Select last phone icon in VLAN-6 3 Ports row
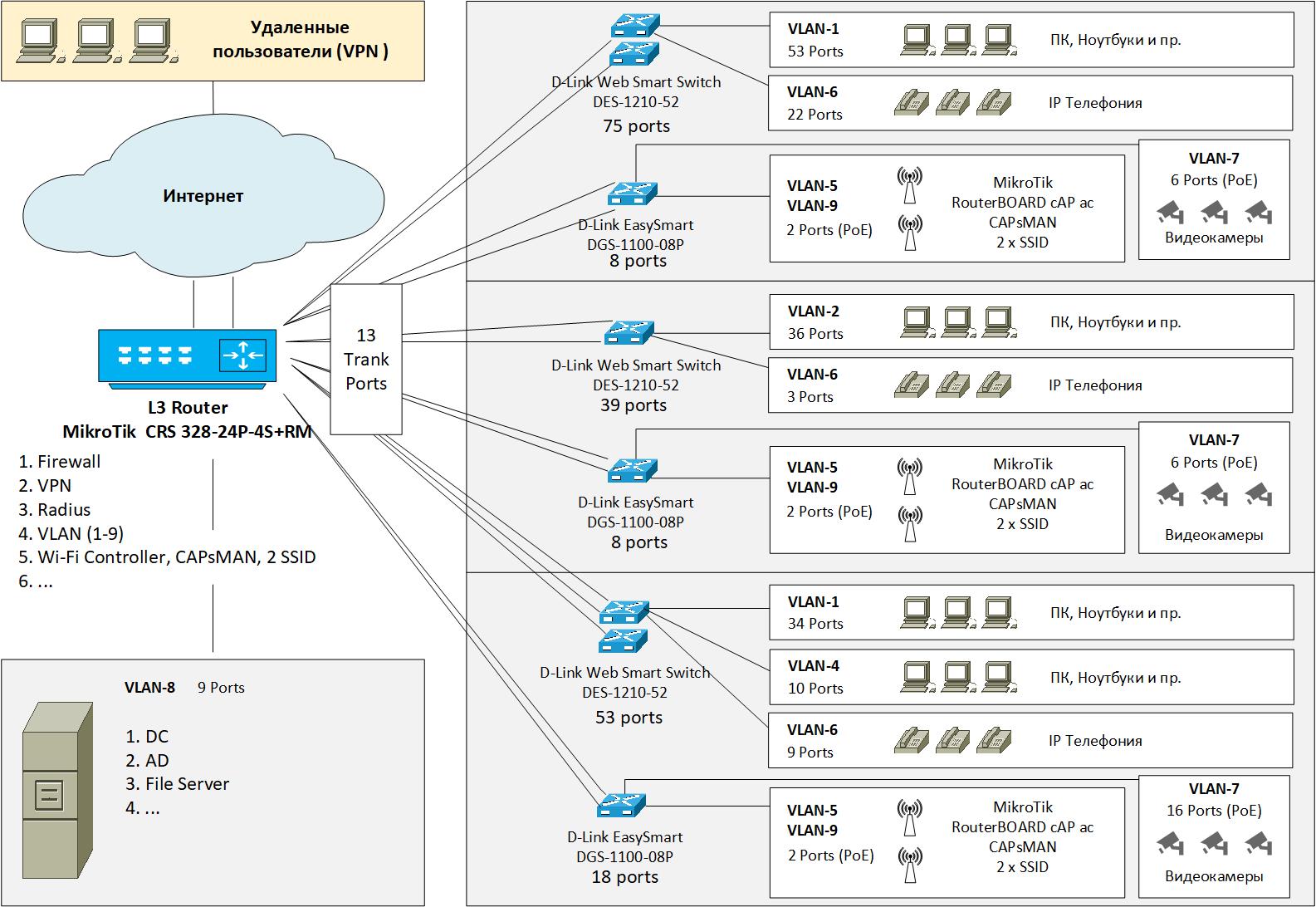Viewport: 1316px width, 907px height. pyautogui.click(x=995, y=385)
